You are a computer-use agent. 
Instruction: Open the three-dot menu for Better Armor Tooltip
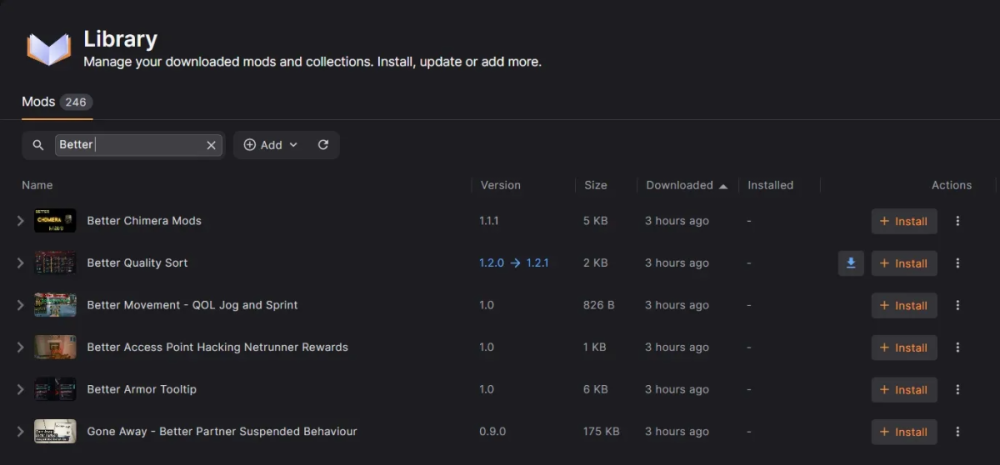(x=957, y=390)
